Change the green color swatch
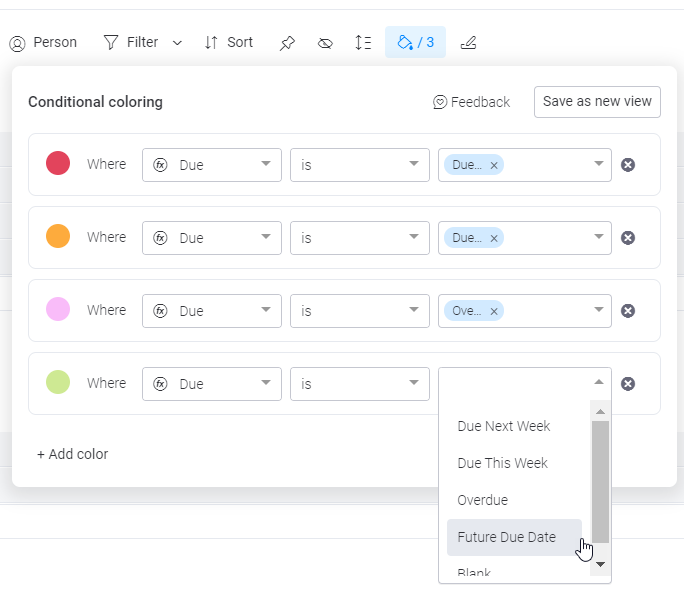684x598 pixels. tap(58, 382)
